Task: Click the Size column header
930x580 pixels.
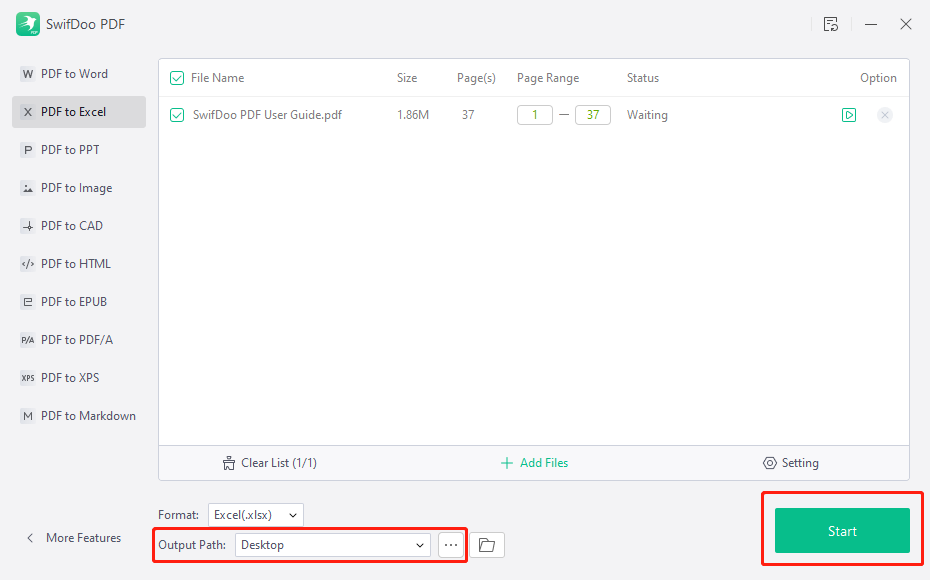Action: tap(407, 78)
